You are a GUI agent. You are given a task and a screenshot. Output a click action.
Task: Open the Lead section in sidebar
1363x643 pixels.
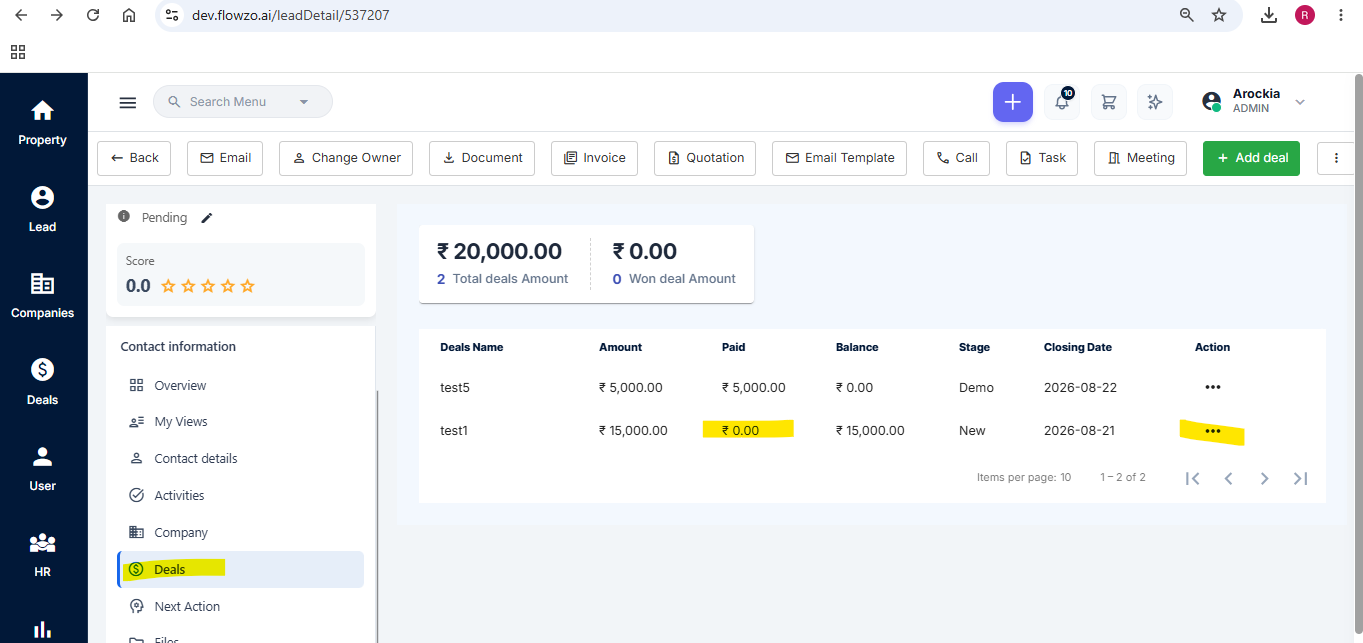pos(42,210)
